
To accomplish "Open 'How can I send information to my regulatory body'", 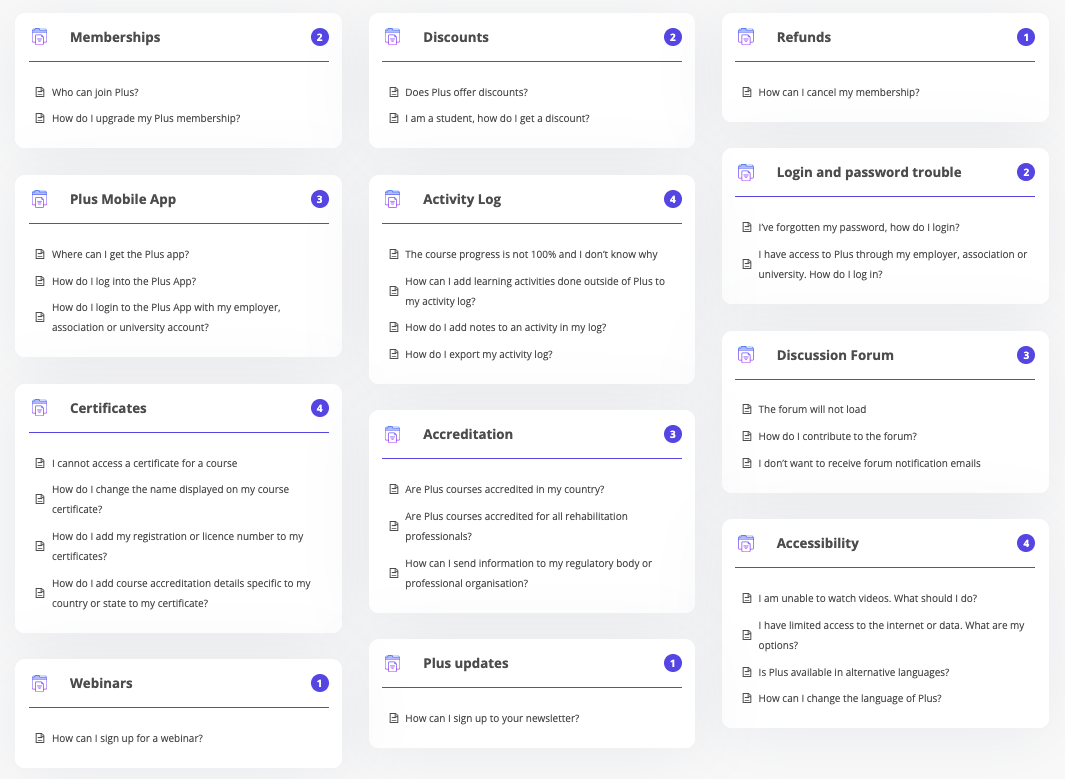I will tap(528, 573).
